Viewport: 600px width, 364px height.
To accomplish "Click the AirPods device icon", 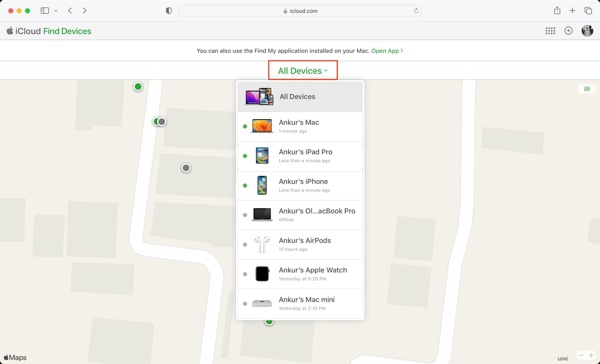I will click(262, 244).
